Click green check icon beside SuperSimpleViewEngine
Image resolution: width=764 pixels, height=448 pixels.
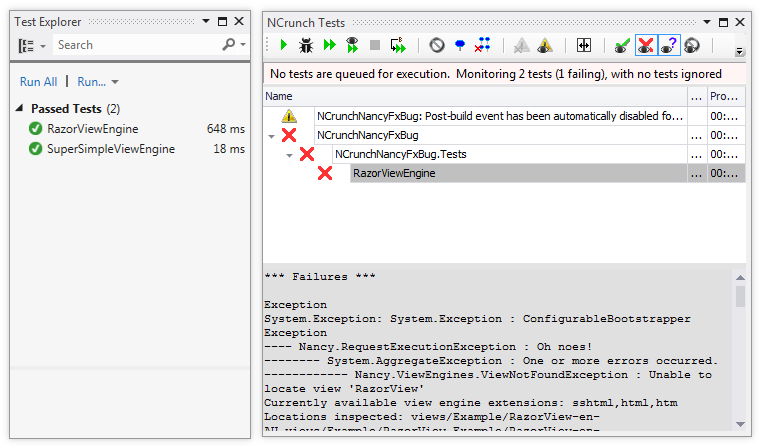pos(35,149)
